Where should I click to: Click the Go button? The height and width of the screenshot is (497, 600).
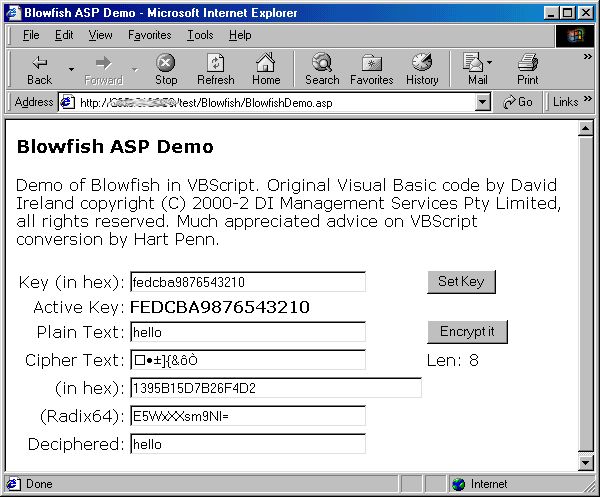(x=518, y=102)
